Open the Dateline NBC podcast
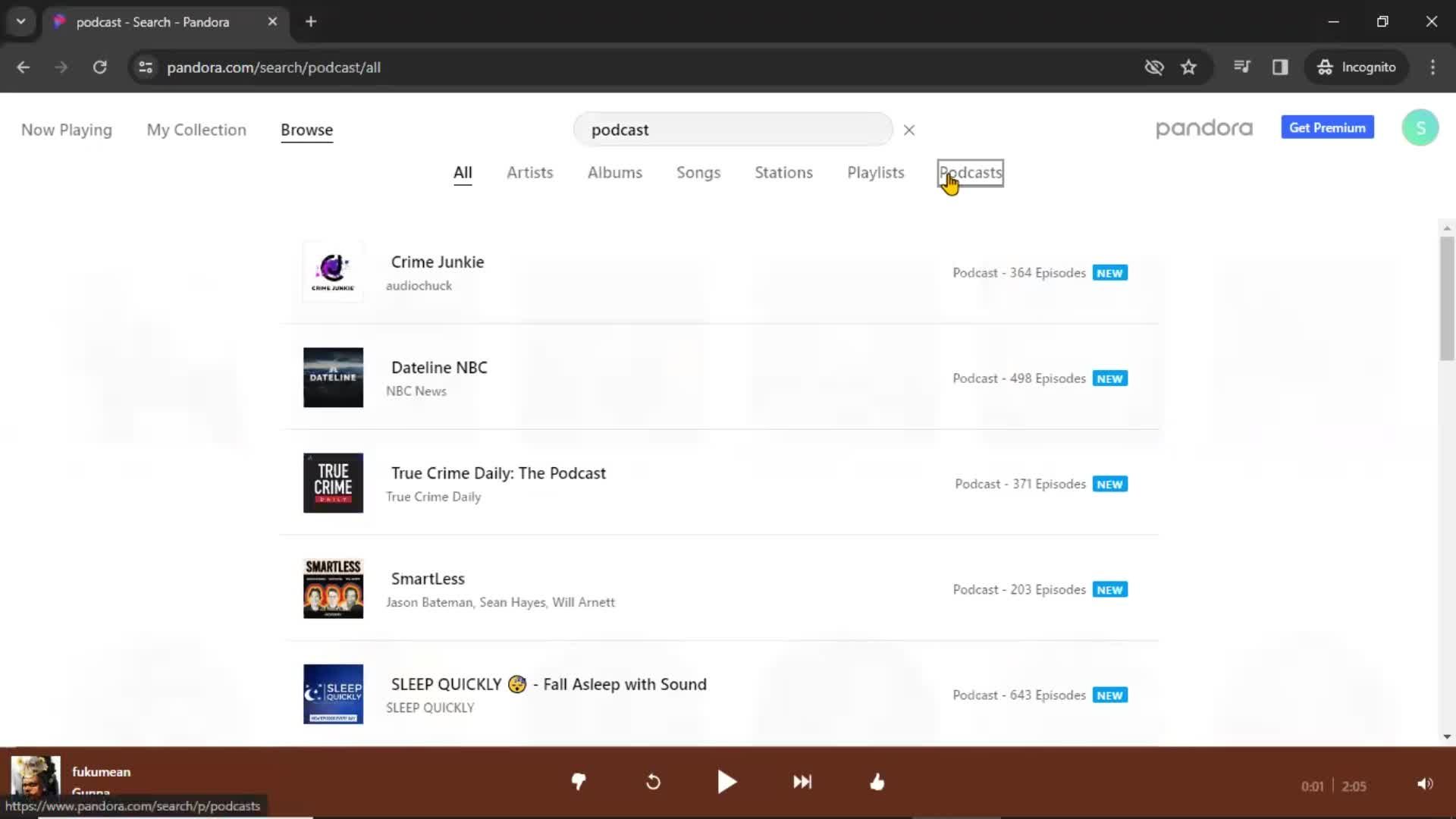 tap(439, 368)
